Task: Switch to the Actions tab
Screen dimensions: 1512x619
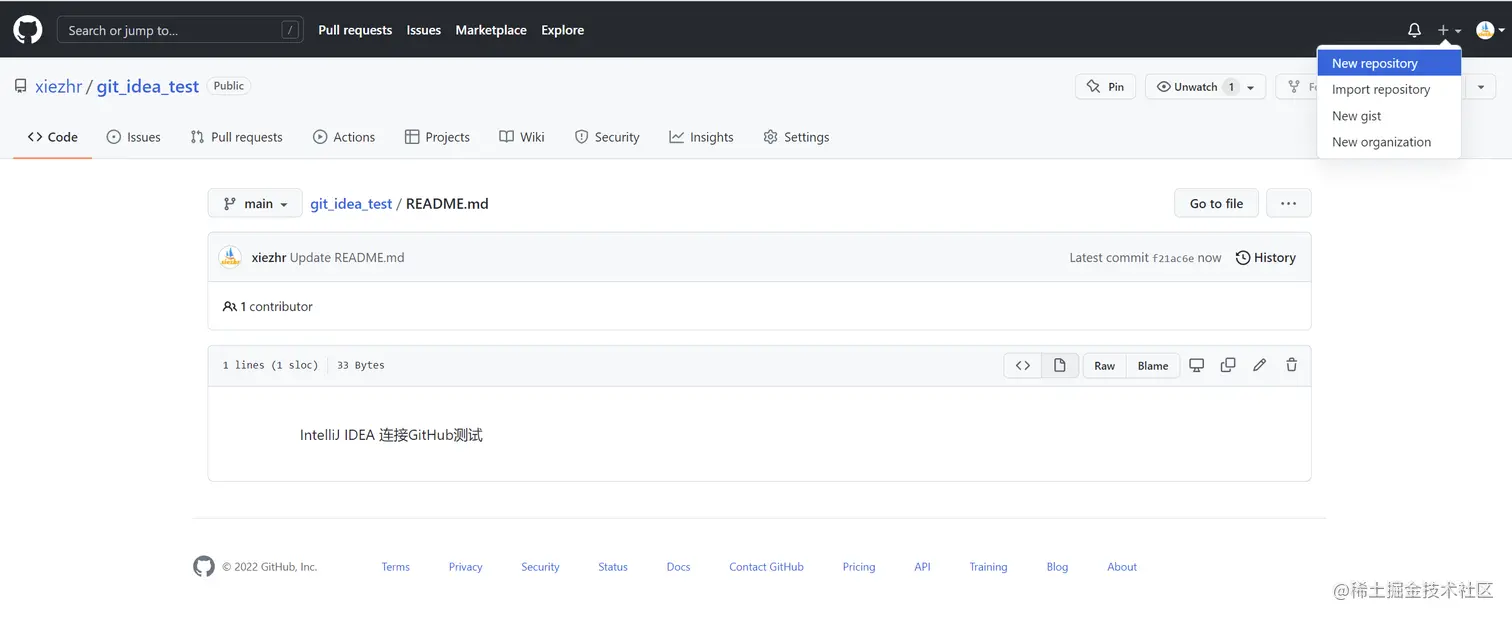Action: 344,137
